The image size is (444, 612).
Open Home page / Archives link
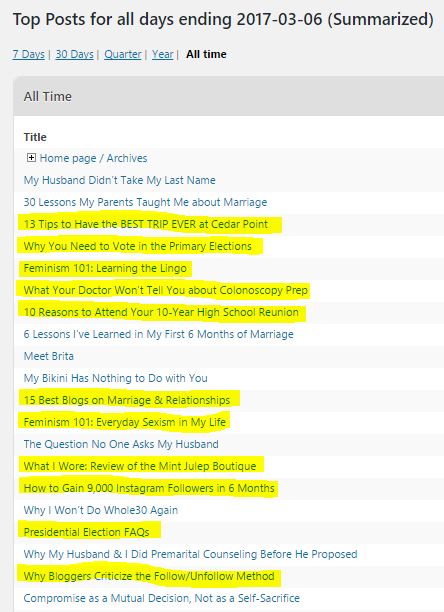click(x=93, y=158)
